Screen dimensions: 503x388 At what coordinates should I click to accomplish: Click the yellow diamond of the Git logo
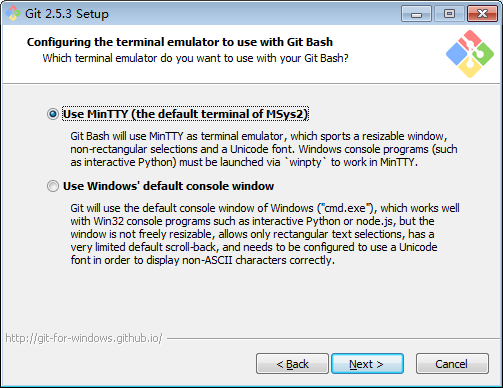tap(470, 68)
